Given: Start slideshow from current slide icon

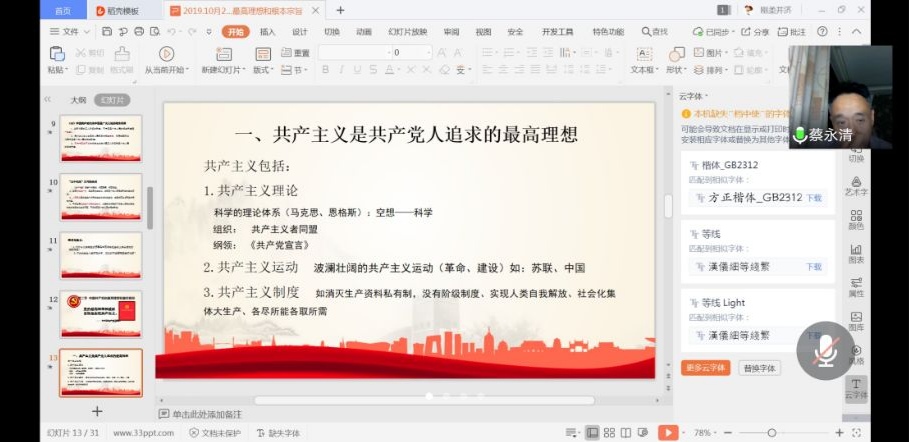Looking at the screenshot, I should click(x=166, y=55).
